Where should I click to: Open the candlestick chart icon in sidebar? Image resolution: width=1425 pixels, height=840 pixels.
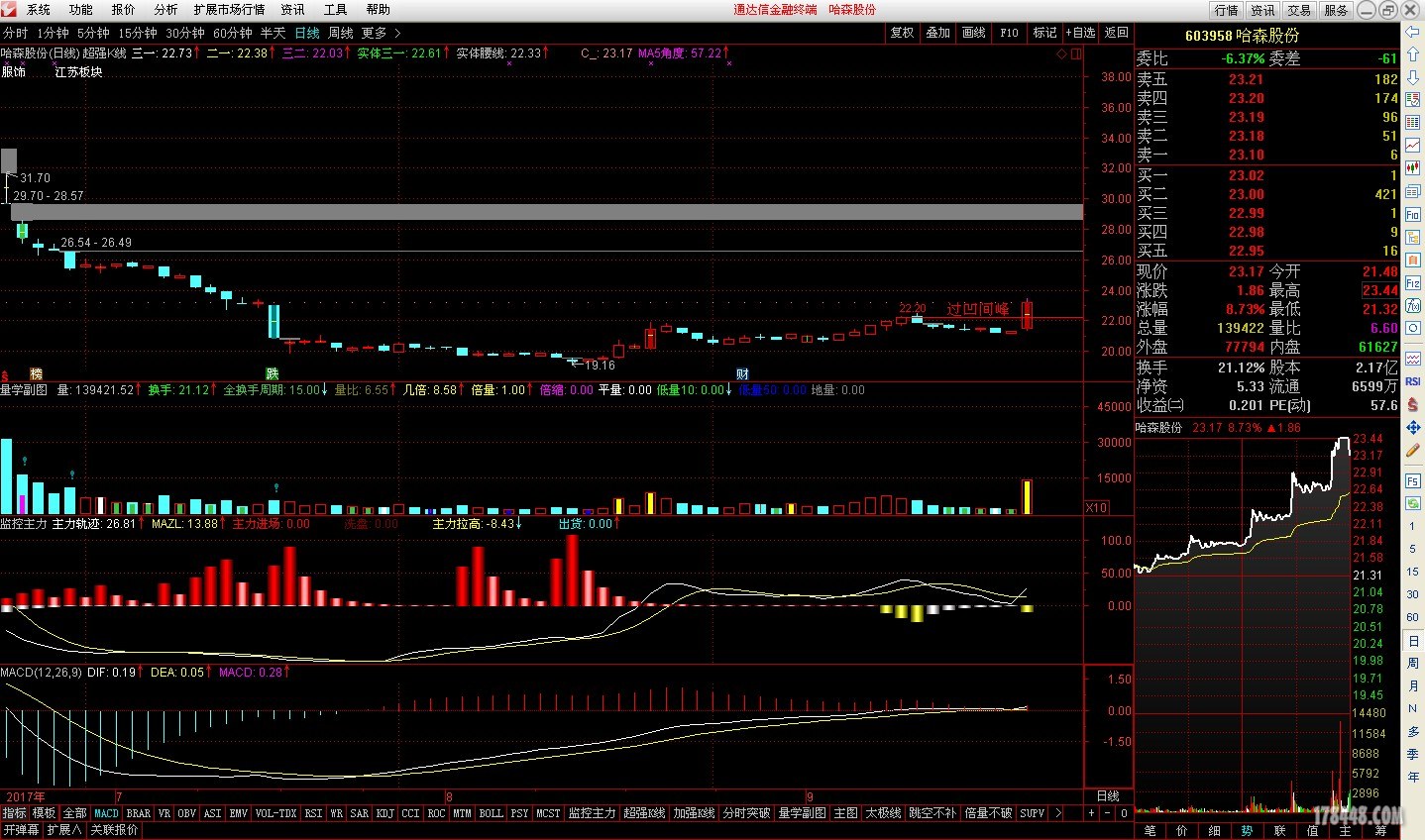click(x=1413, y=168)
